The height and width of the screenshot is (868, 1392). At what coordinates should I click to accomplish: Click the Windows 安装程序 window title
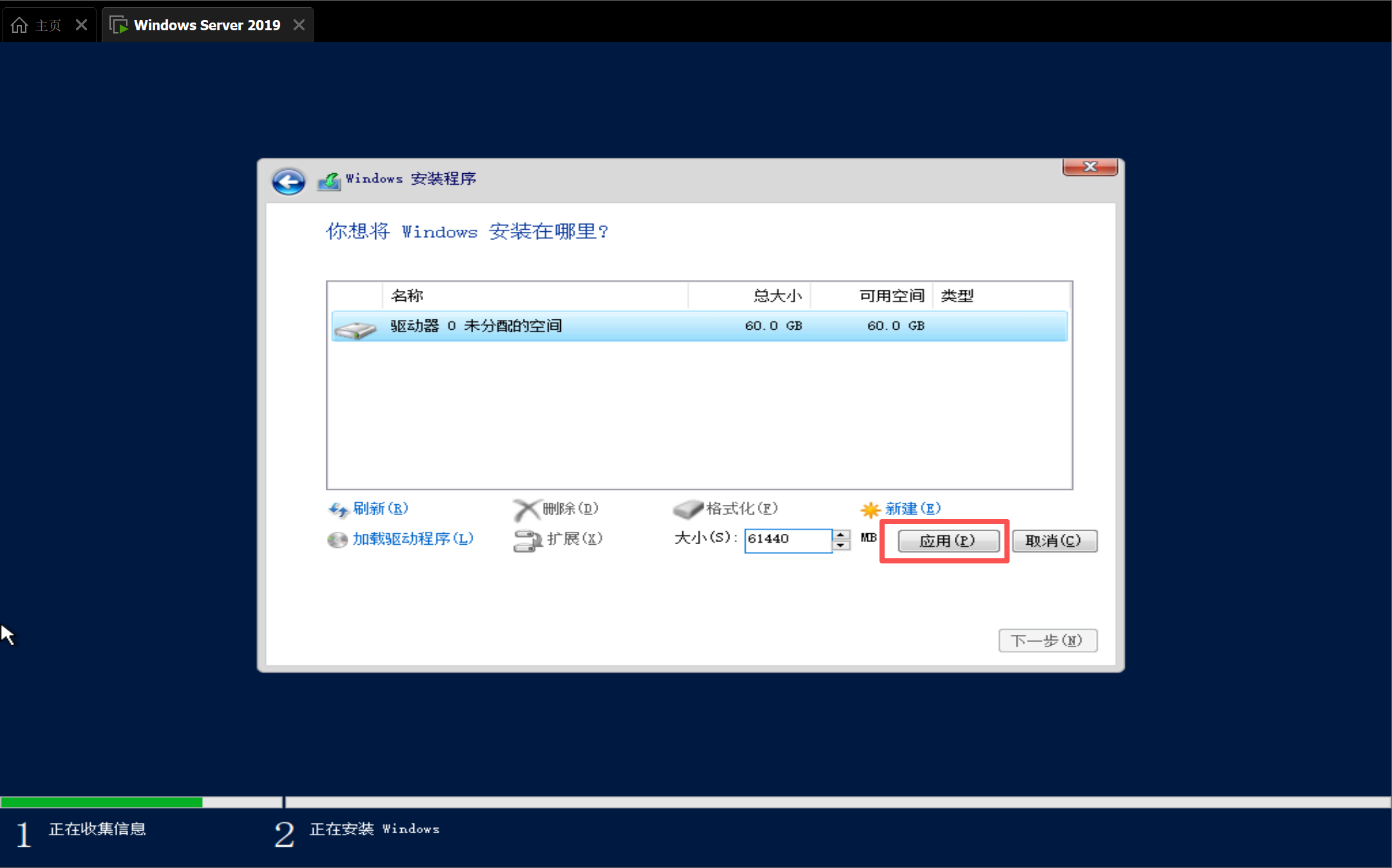411,178
